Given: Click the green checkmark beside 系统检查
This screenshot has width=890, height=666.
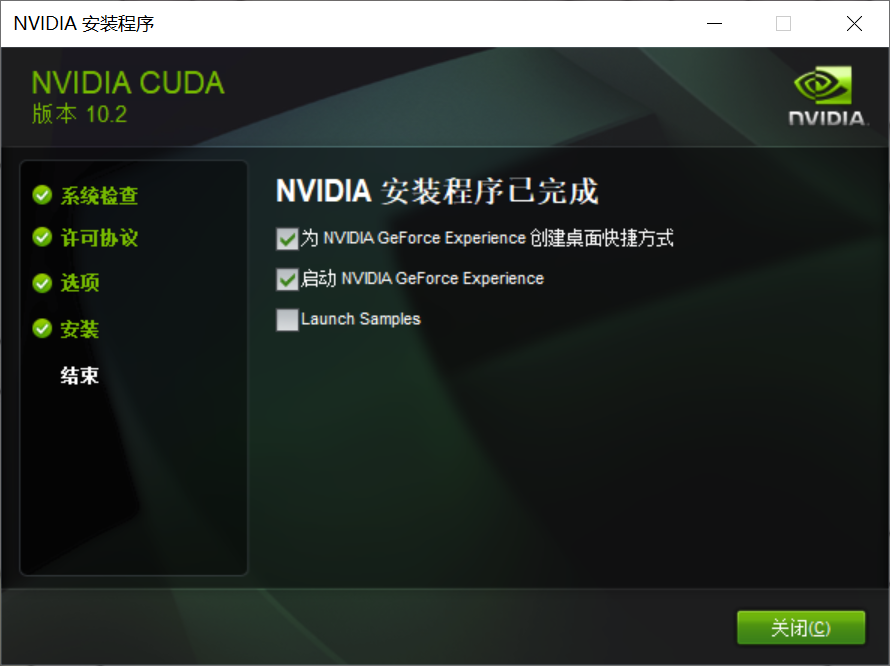Looking at the screenshot, I should pyautogui.click(x=43, y=195).
